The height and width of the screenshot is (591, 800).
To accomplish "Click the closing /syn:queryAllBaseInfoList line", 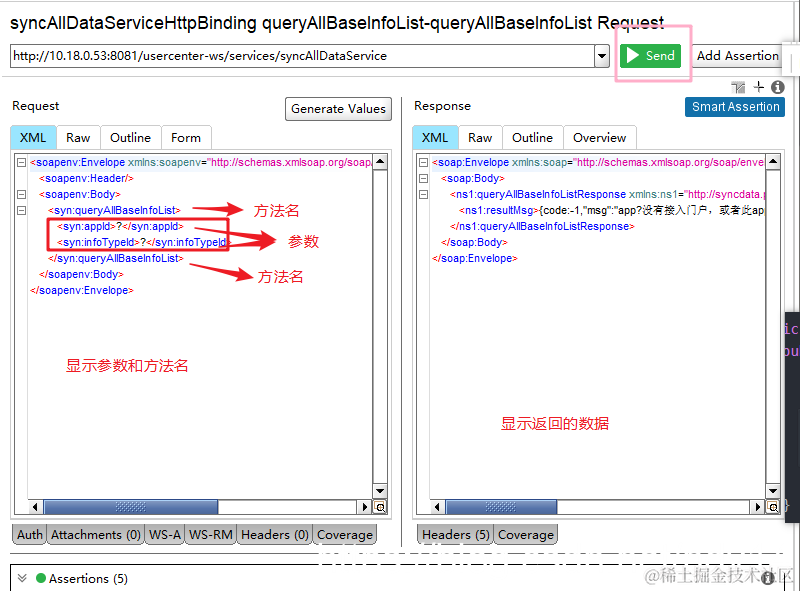I will 116,258.
